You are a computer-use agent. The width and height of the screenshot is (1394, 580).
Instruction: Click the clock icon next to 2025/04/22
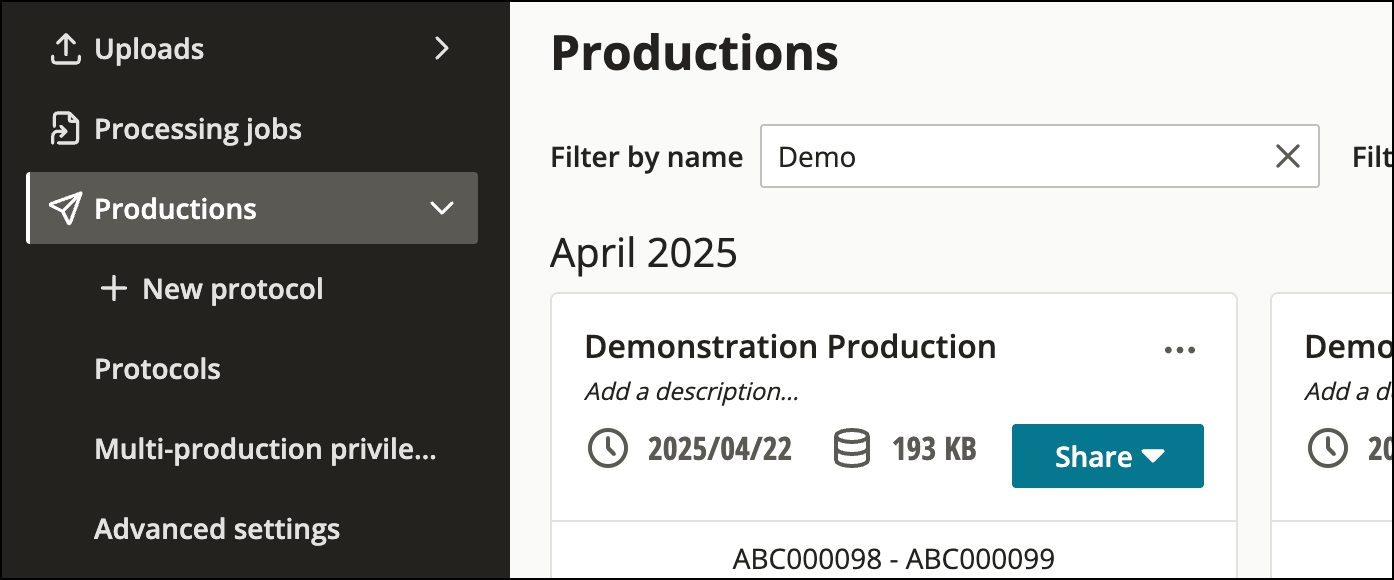pyautogui.click(x=608, y=449)
